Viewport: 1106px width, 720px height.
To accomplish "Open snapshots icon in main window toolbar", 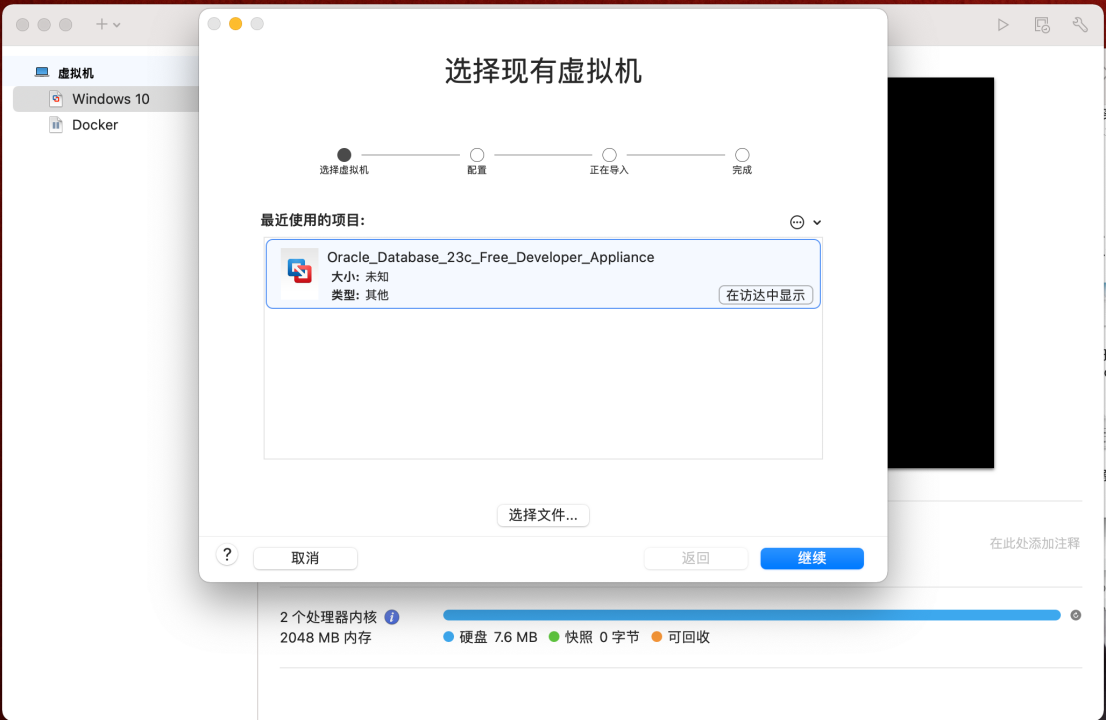I will pyautogui.click(x=1042, y=25).
